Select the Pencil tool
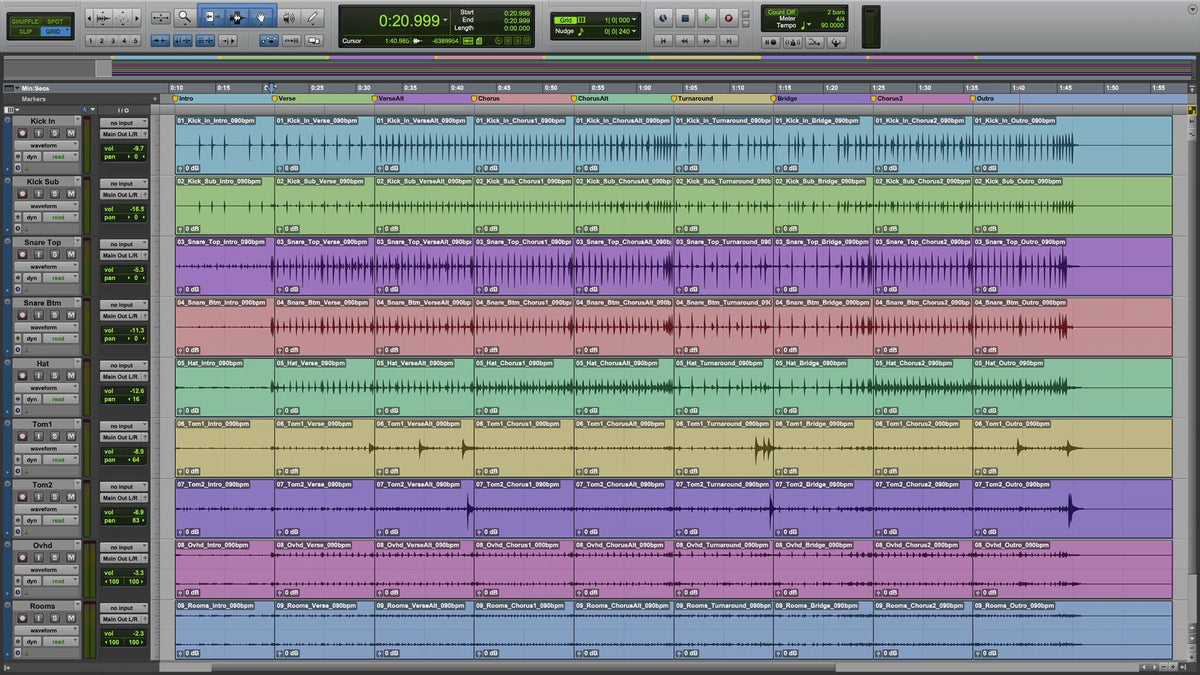The height and width of the screenshot is (675, 1200). [x=313, y=17]
